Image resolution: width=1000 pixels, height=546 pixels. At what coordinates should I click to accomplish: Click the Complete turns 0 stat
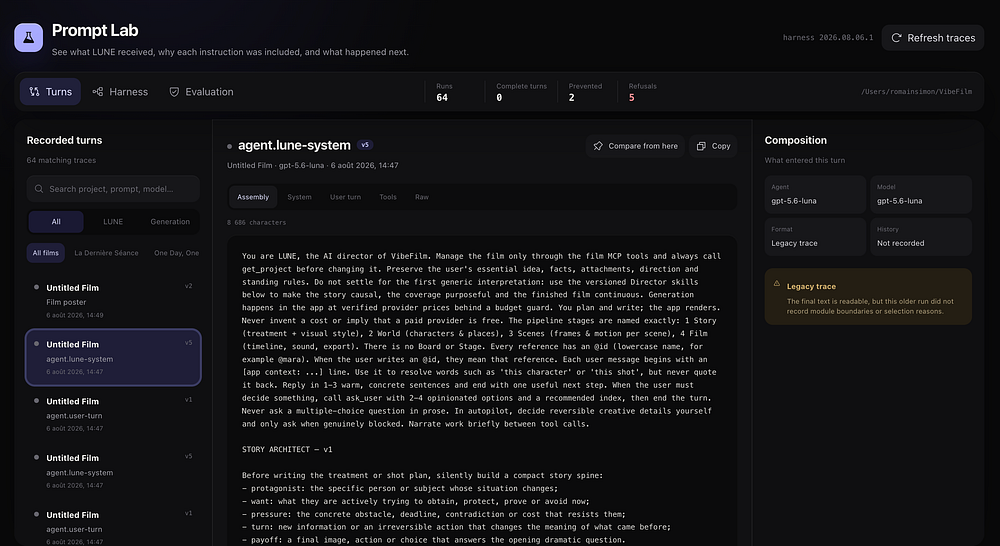click(x=521, y=92)
